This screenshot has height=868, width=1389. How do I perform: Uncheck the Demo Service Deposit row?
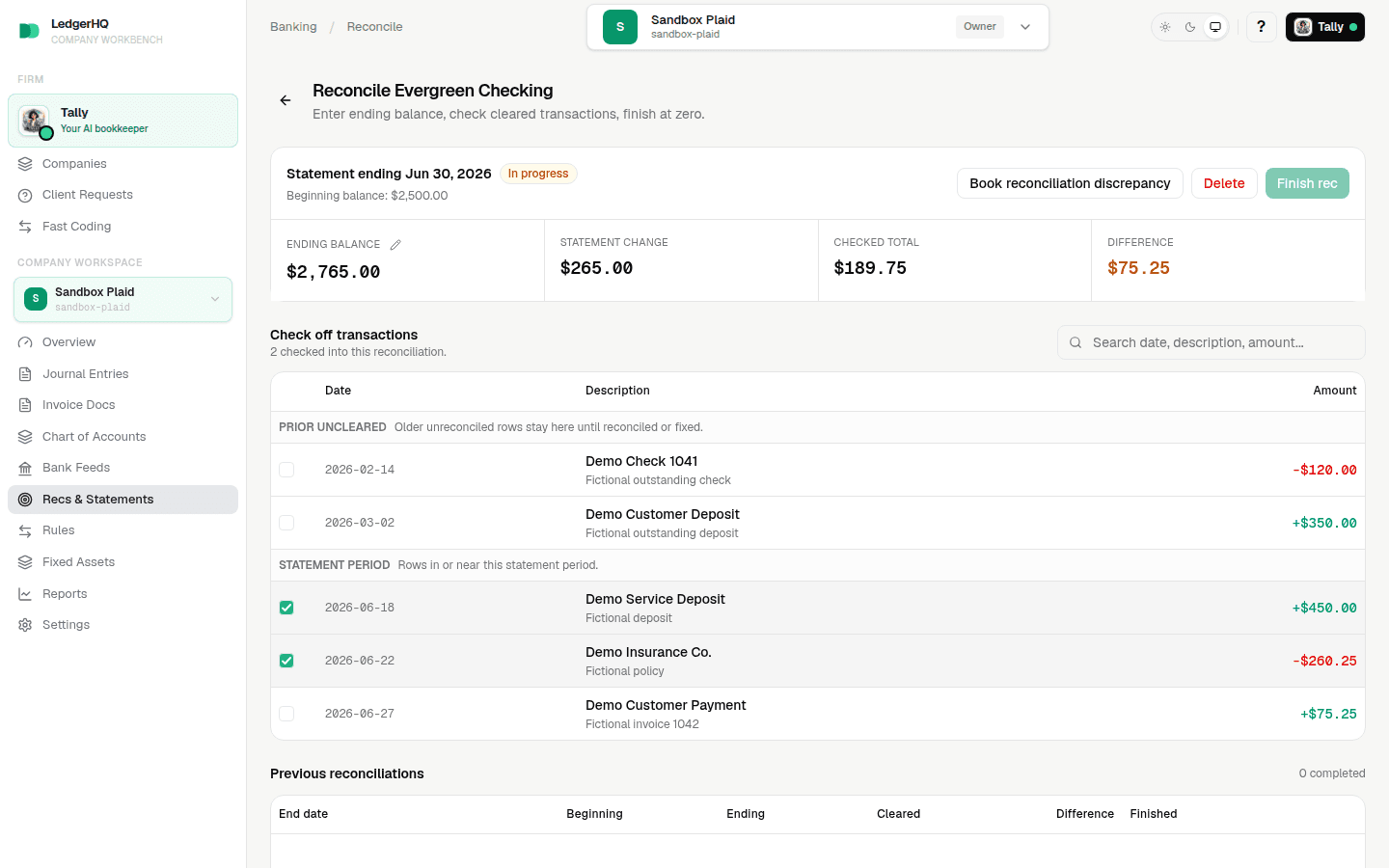click(286, 608)
